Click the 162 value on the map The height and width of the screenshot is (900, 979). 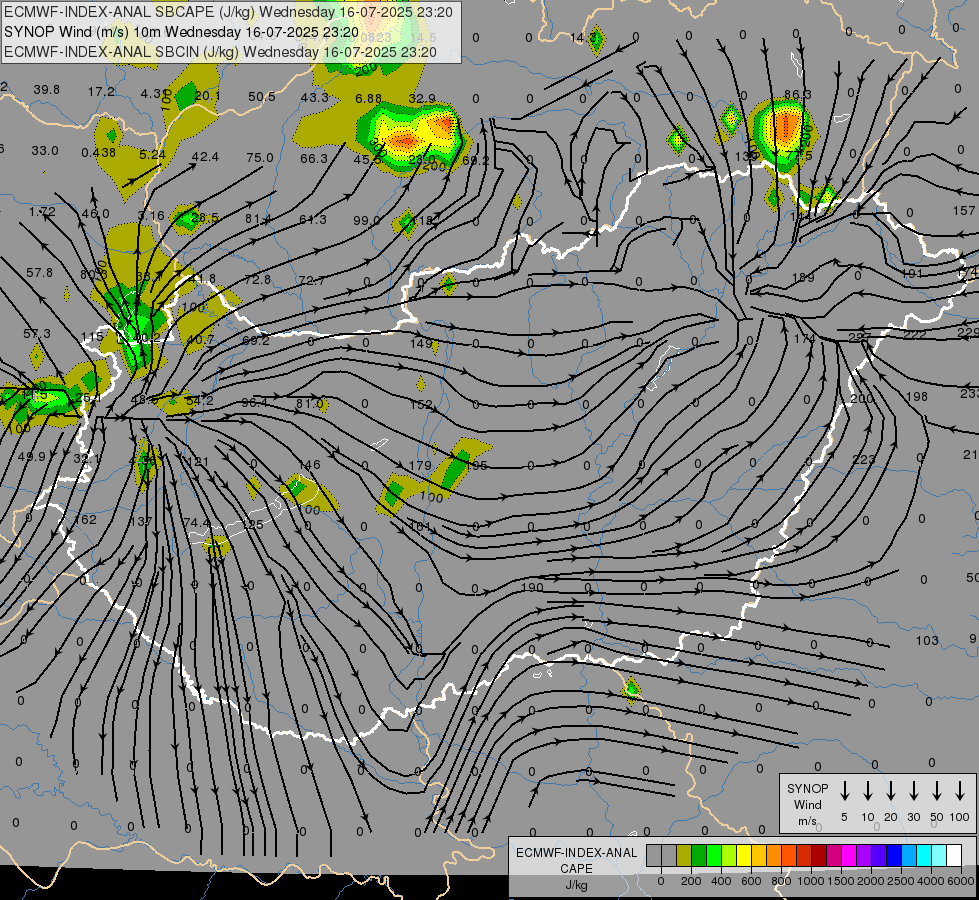(86, 519)
